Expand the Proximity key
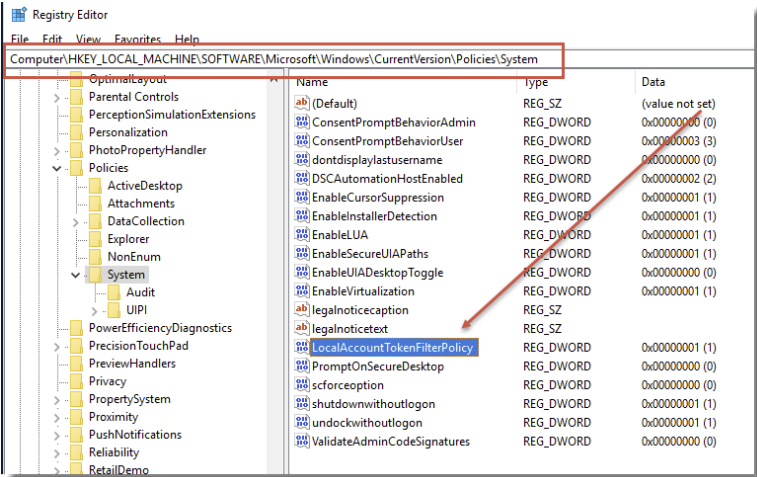757x477 pixels. tap(56, 418)
